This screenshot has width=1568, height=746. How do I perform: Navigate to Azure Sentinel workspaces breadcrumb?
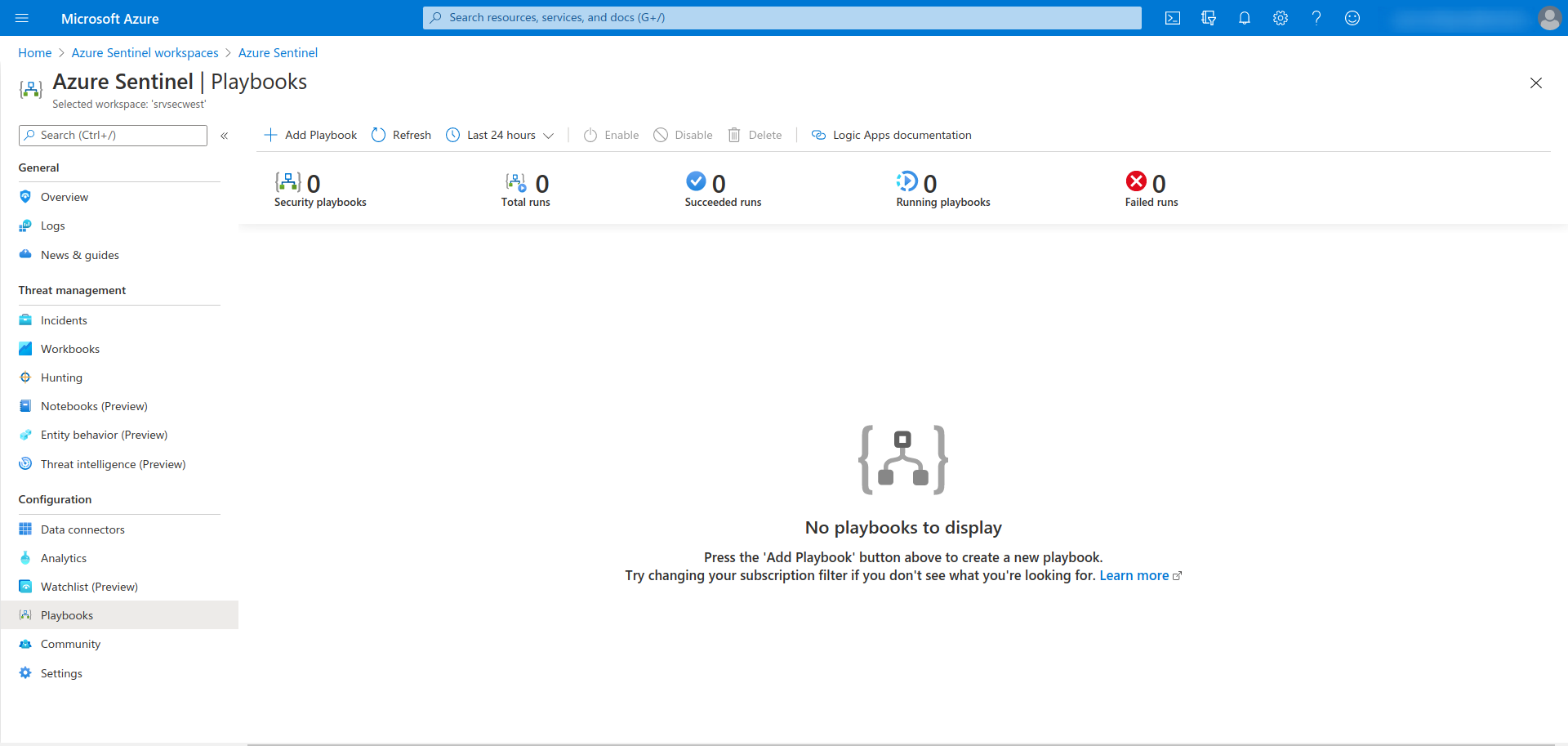(x=145, y=53)
